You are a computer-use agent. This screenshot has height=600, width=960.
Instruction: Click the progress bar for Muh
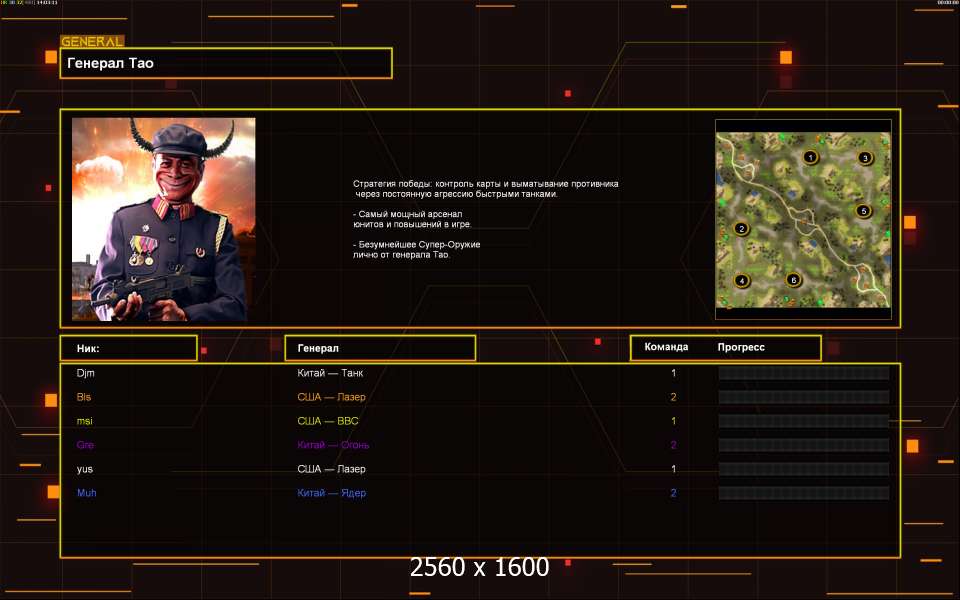pos(803,493)
